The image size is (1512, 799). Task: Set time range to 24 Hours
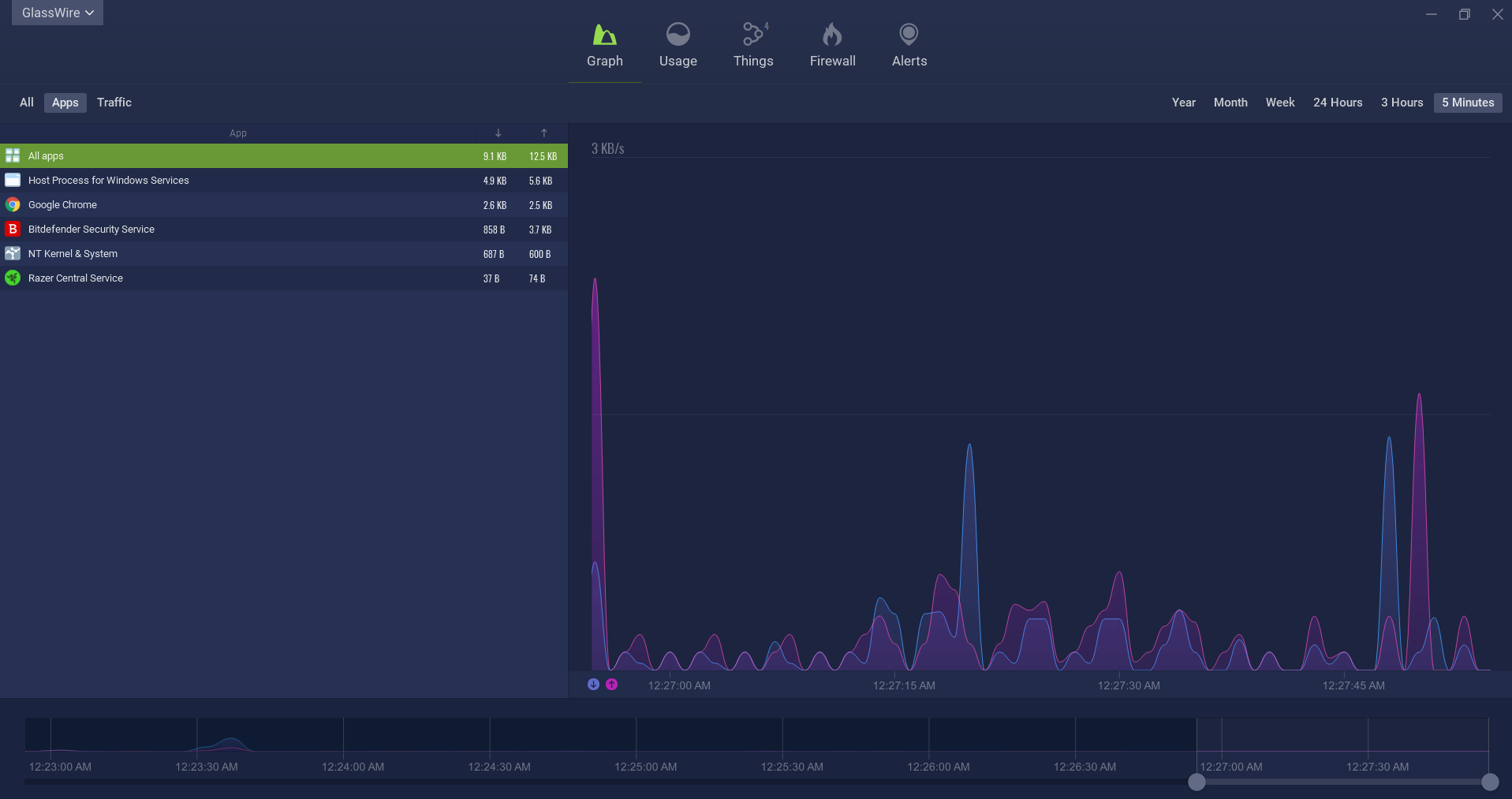point(1337,103)
